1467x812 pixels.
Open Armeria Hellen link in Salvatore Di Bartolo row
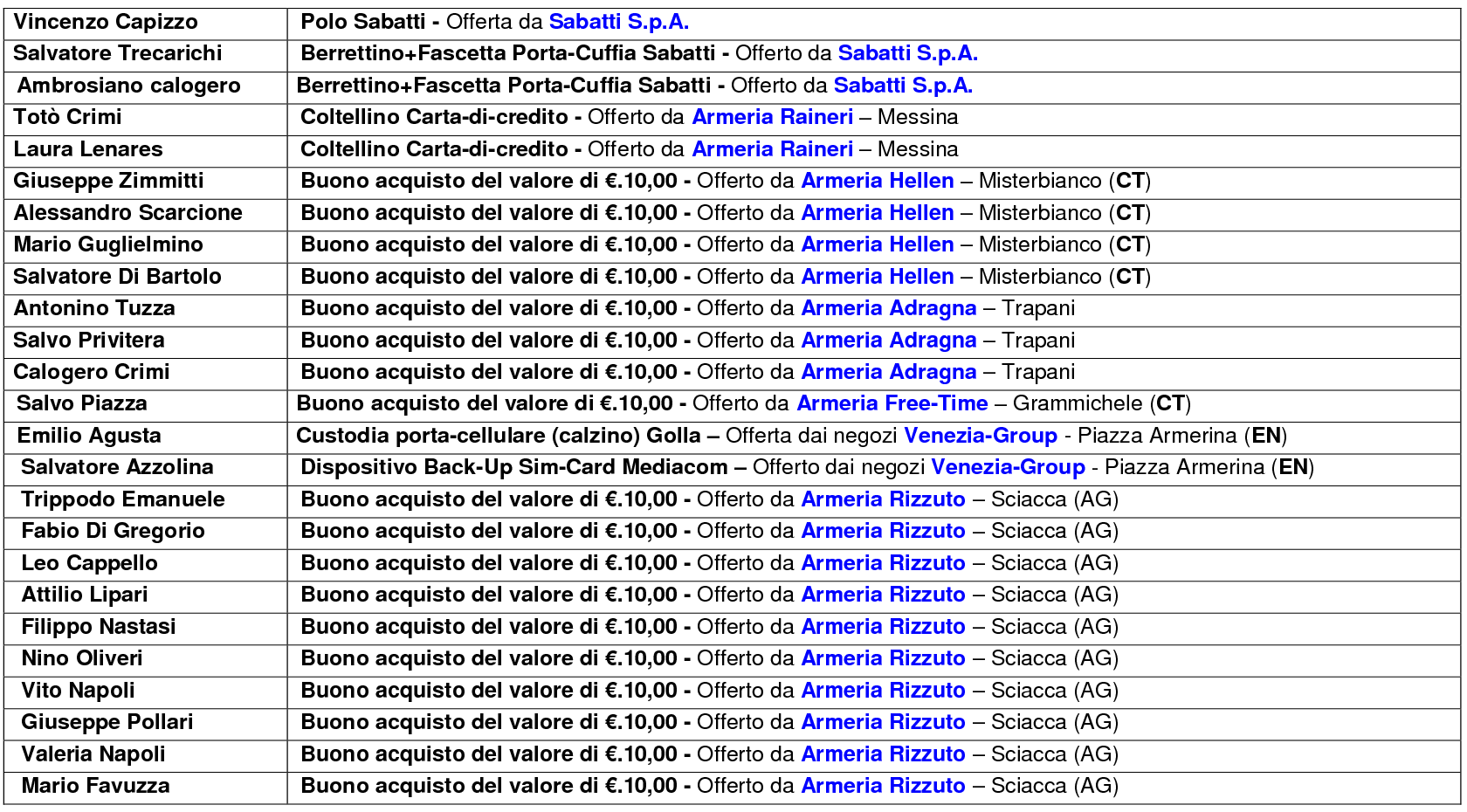point(877,277)
